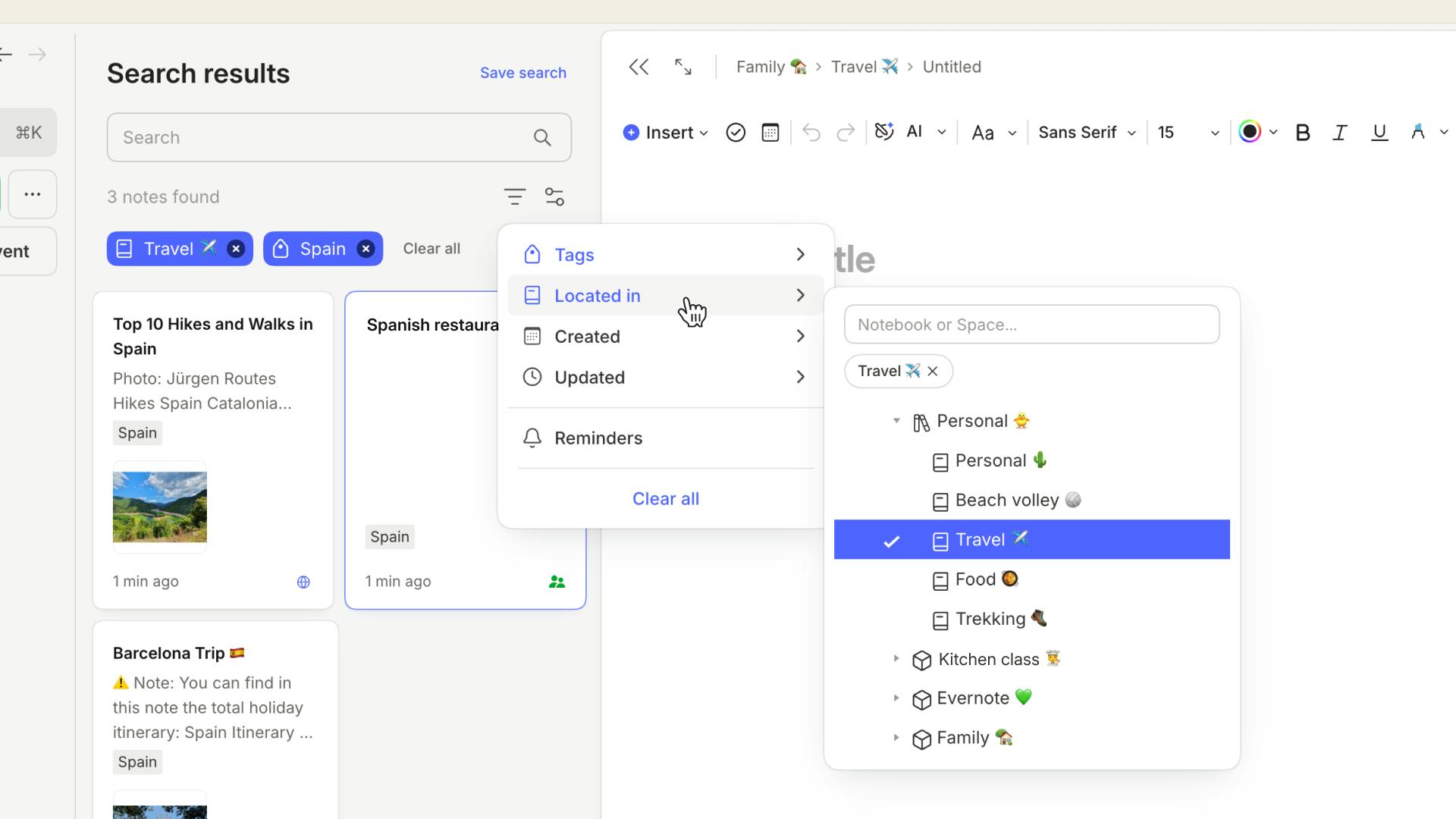Remove the Spain tag filter chip
Screen dimensions: 1456x819
pyautogui.click(x=366, y=249)
